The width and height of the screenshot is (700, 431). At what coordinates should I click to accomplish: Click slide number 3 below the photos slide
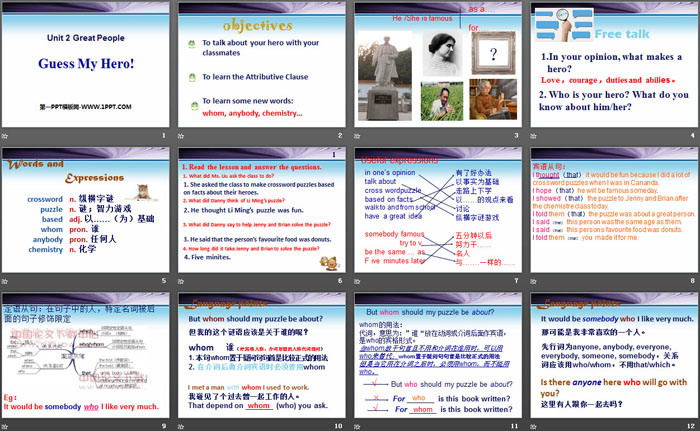(516, 135)
